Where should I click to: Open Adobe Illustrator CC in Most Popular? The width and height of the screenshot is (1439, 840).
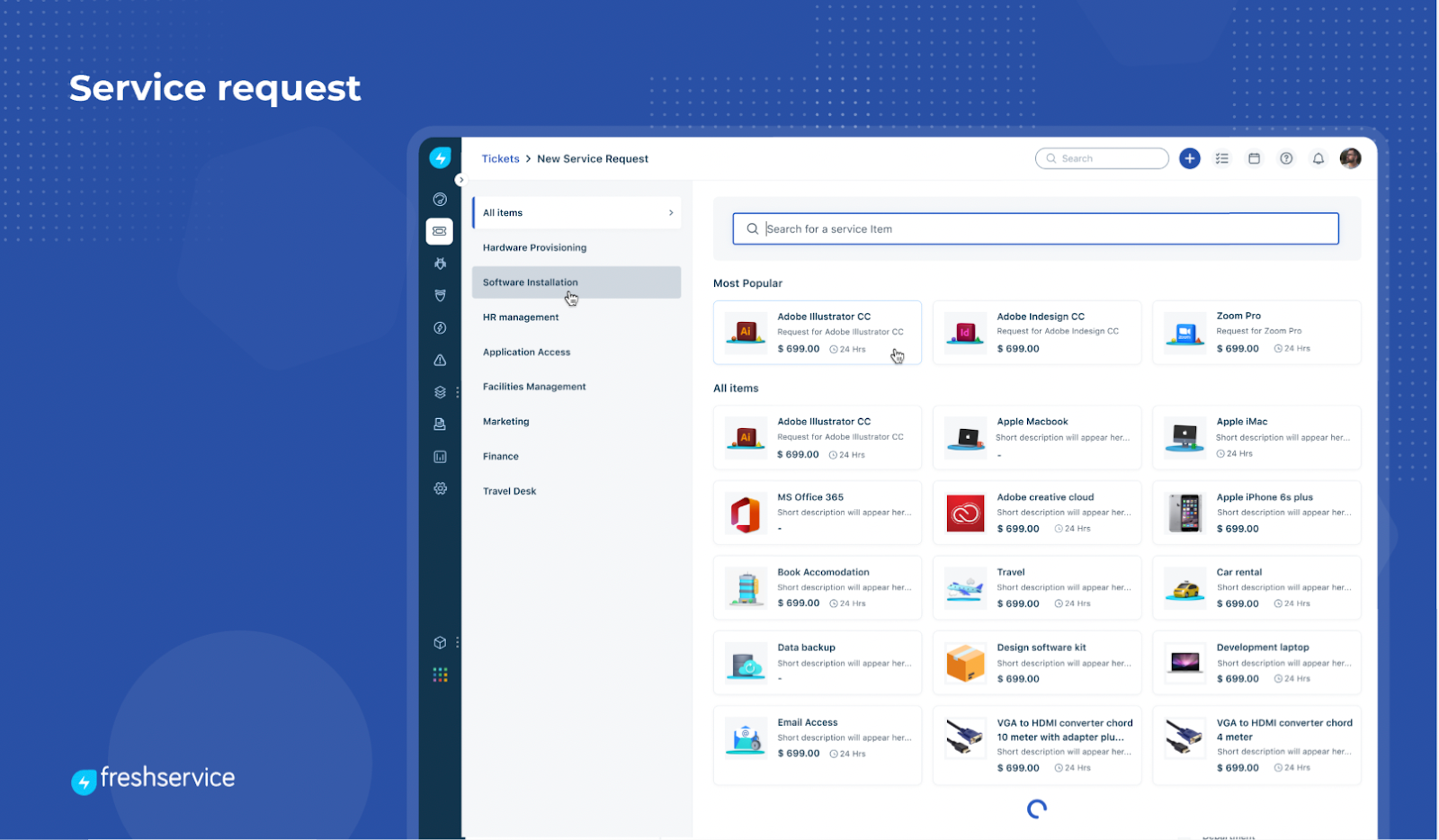click(818, 333)
